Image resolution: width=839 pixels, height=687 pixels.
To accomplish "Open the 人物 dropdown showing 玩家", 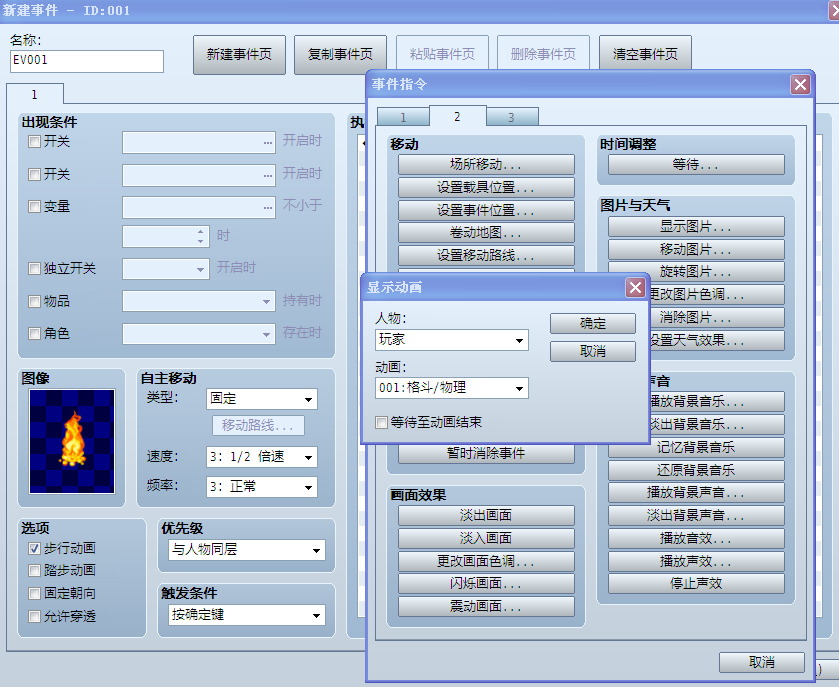I will click(452, 340).
